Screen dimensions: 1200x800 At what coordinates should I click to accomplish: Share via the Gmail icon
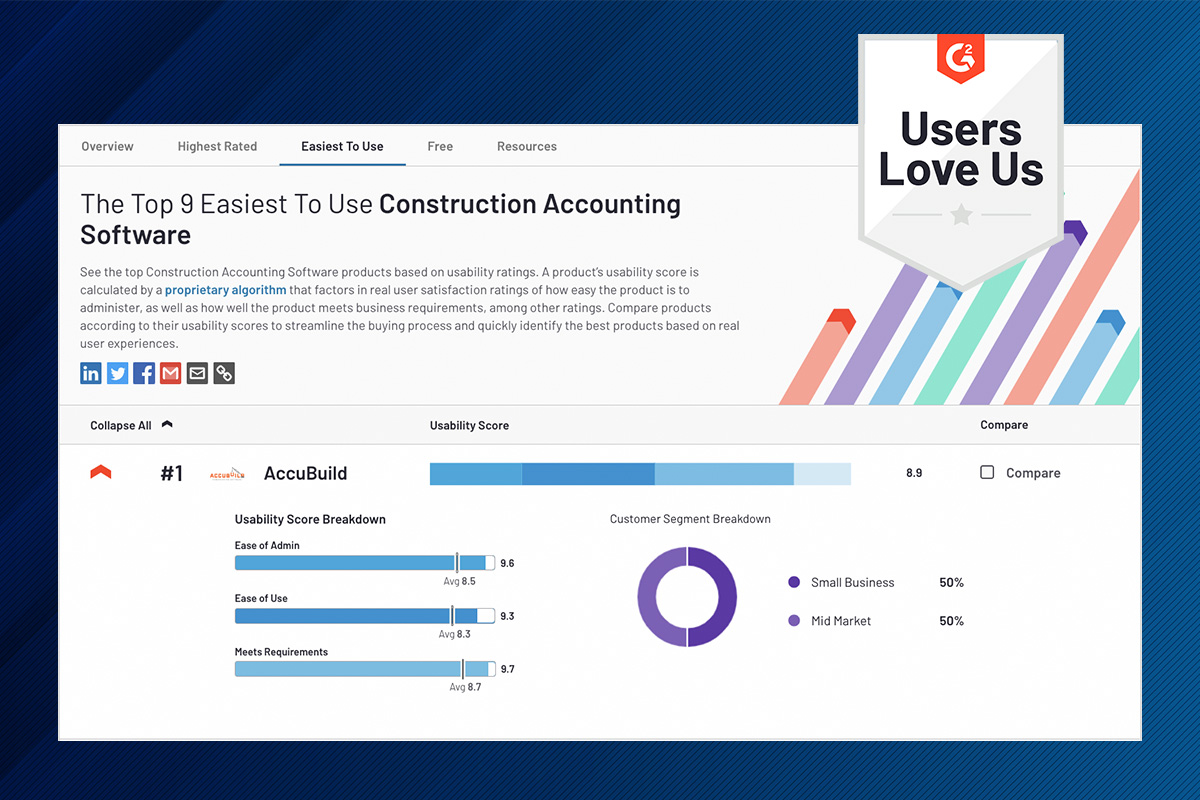171,373
